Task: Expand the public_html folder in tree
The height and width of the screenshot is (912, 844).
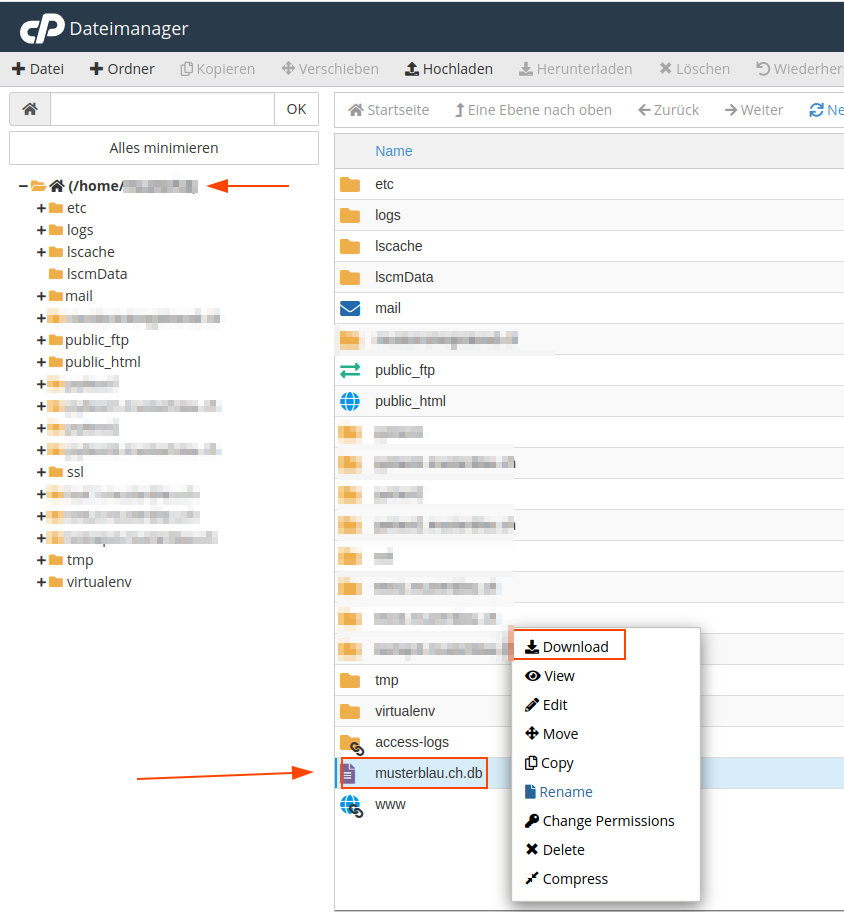Action: click(x=42, y=362)
